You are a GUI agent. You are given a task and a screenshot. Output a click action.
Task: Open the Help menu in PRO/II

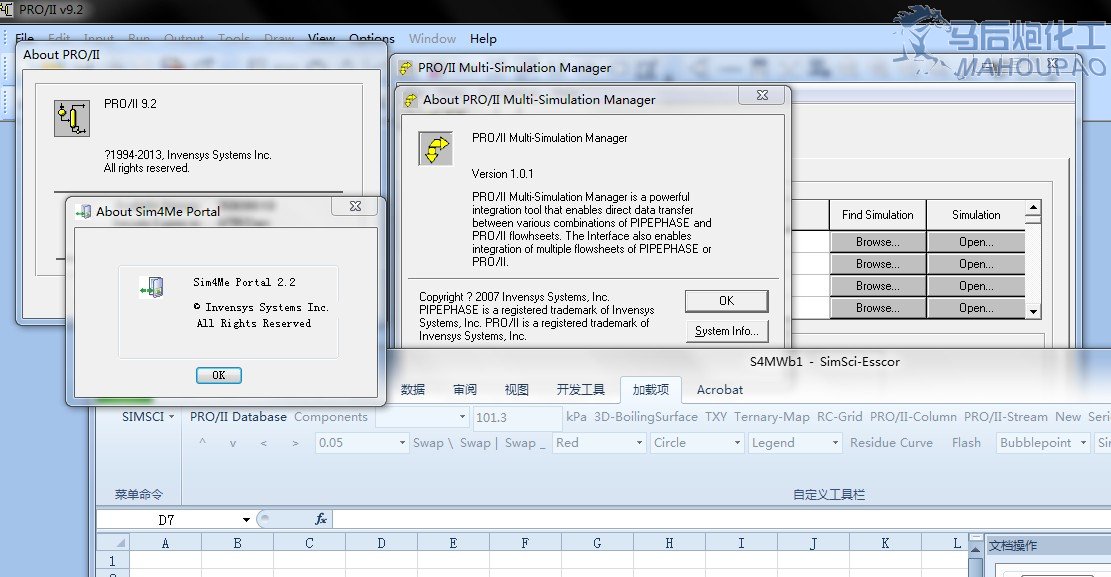point(483,39)
